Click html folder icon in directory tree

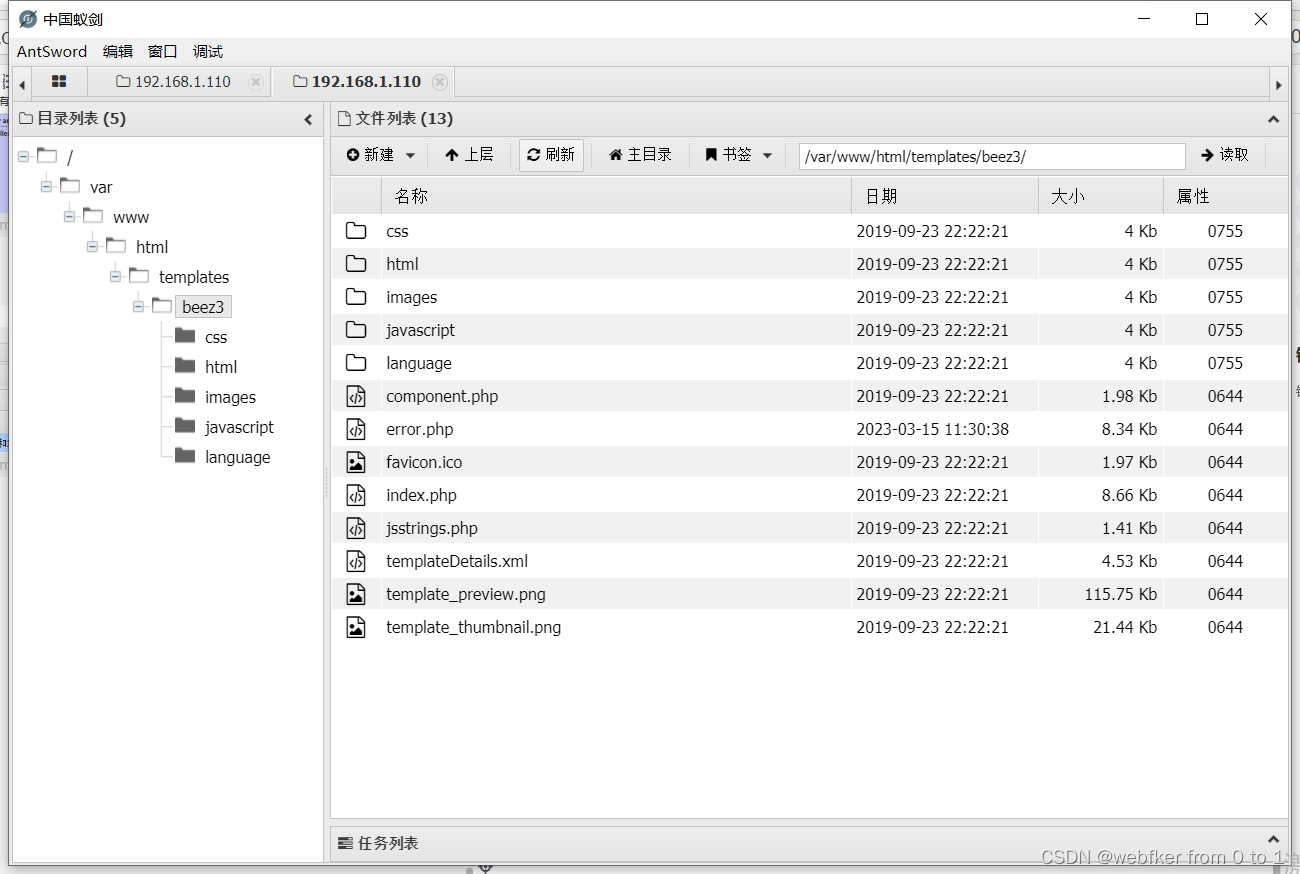coord(185,366)
